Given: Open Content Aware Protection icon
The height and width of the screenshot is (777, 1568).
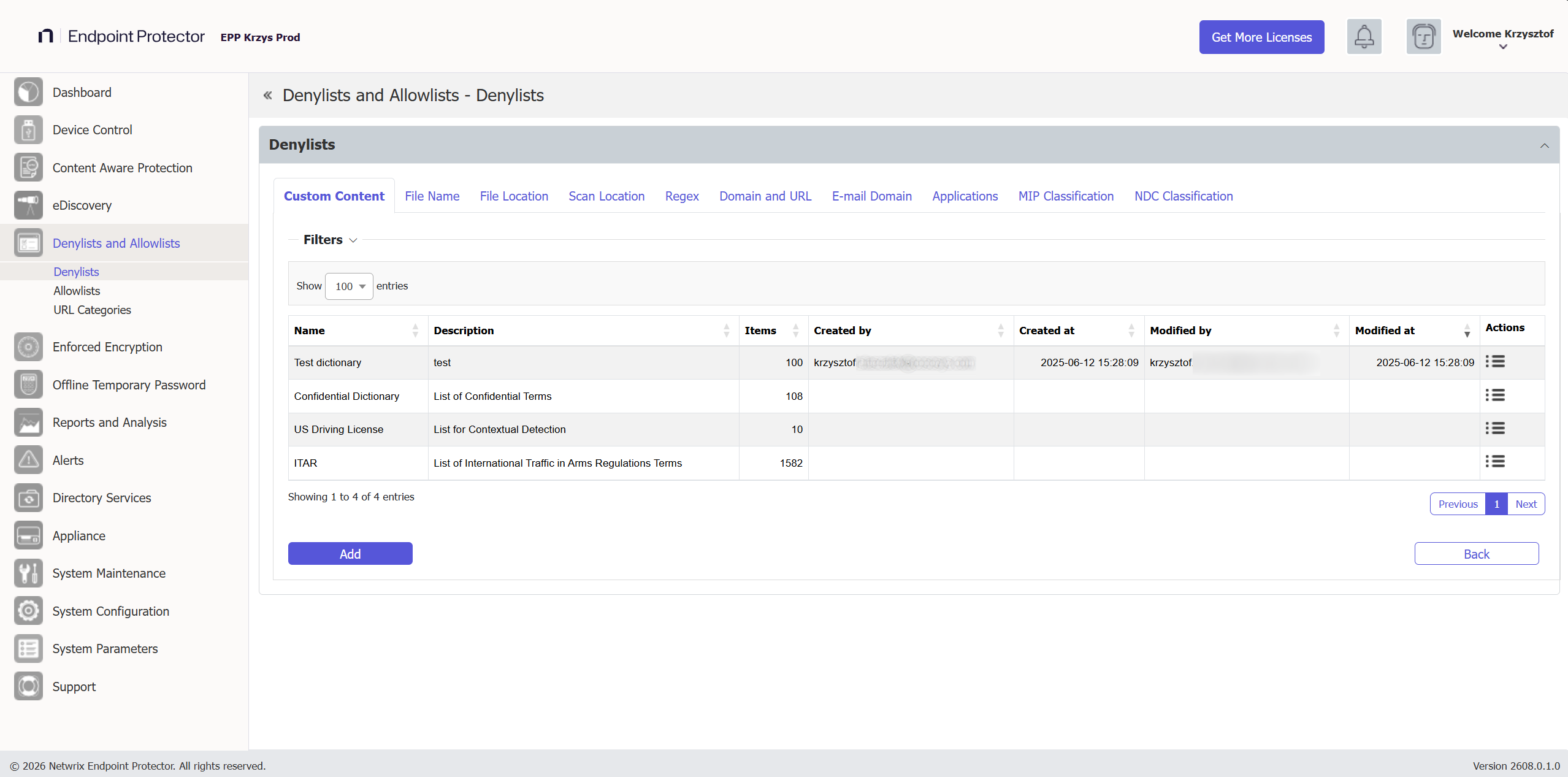Looking at the screenshot, I should (28, 168).
